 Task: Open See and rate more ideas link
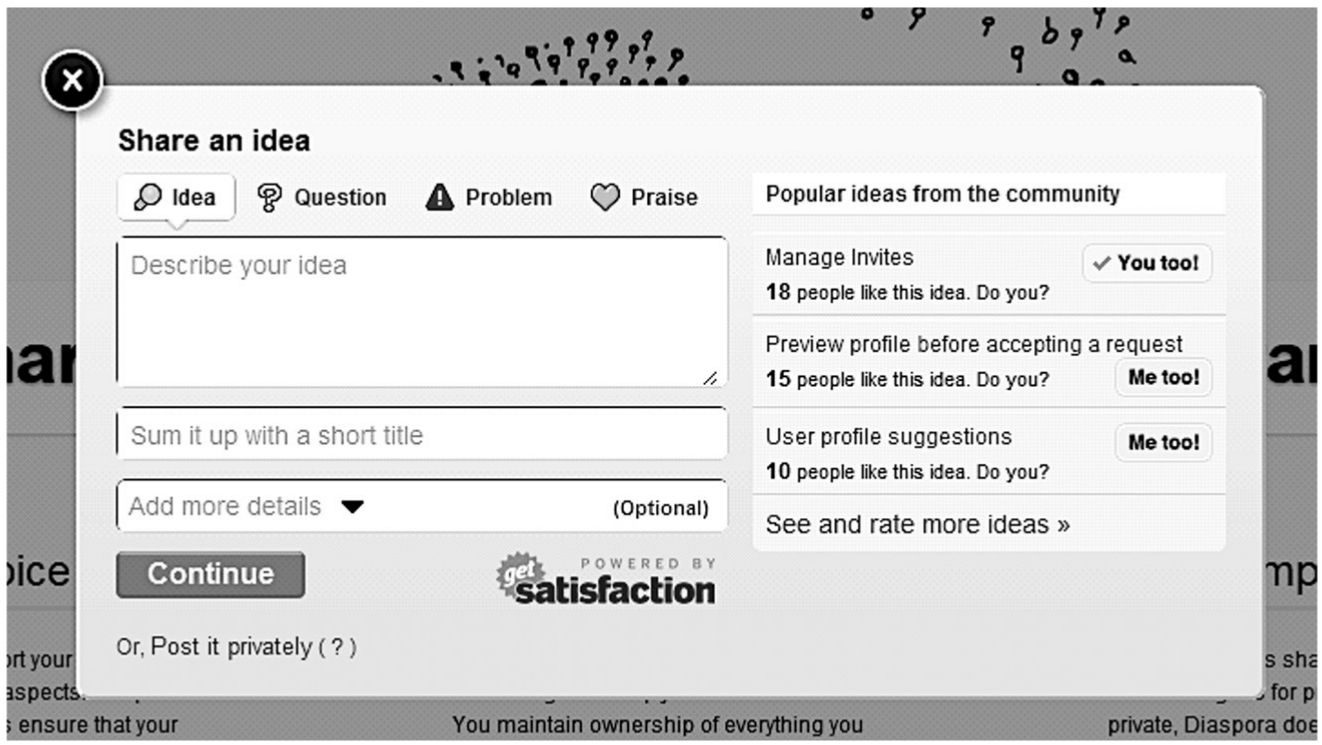point(917,525)
